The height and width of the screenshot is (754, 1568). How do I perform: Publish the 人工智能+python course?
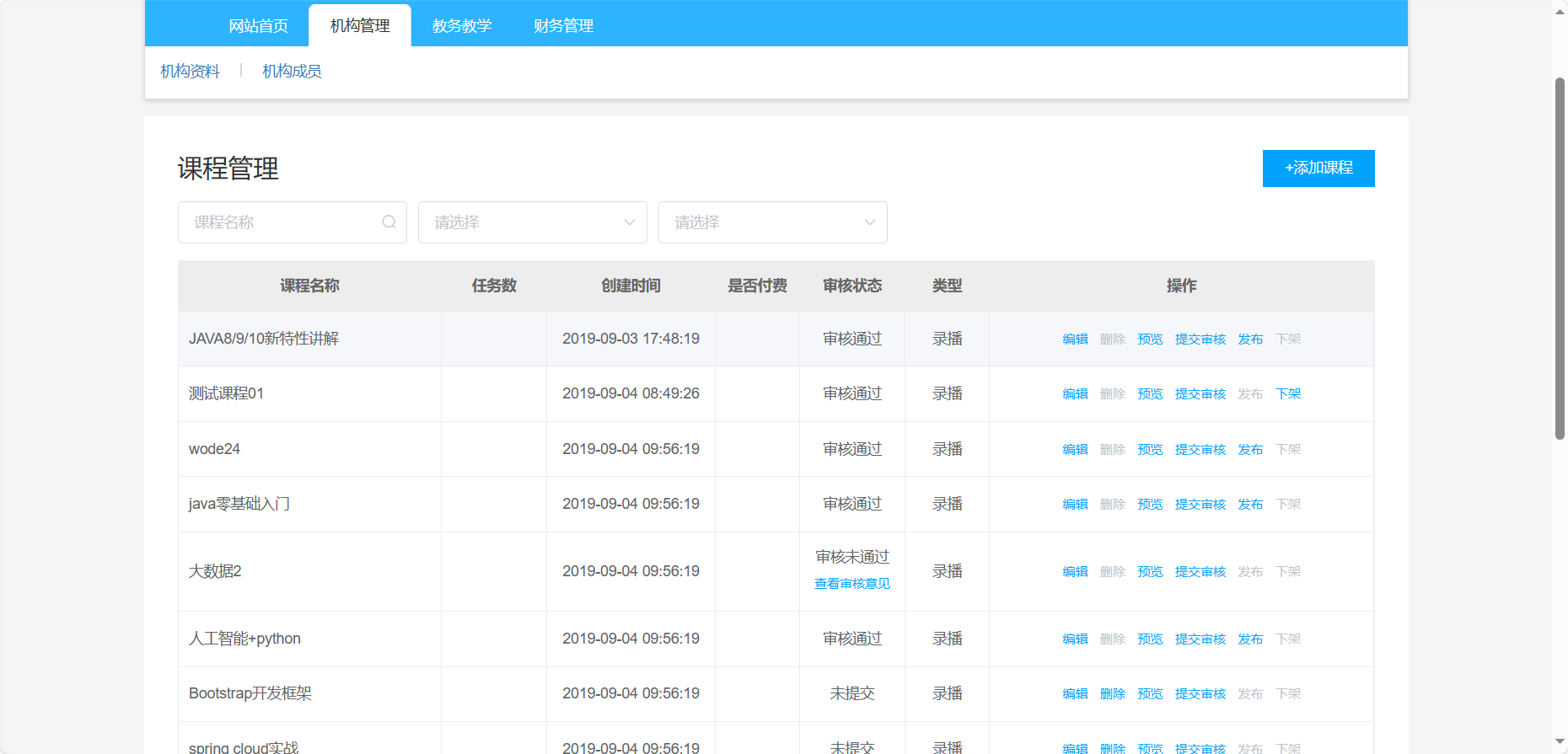pyautogui.click(x=1250, y=639)
